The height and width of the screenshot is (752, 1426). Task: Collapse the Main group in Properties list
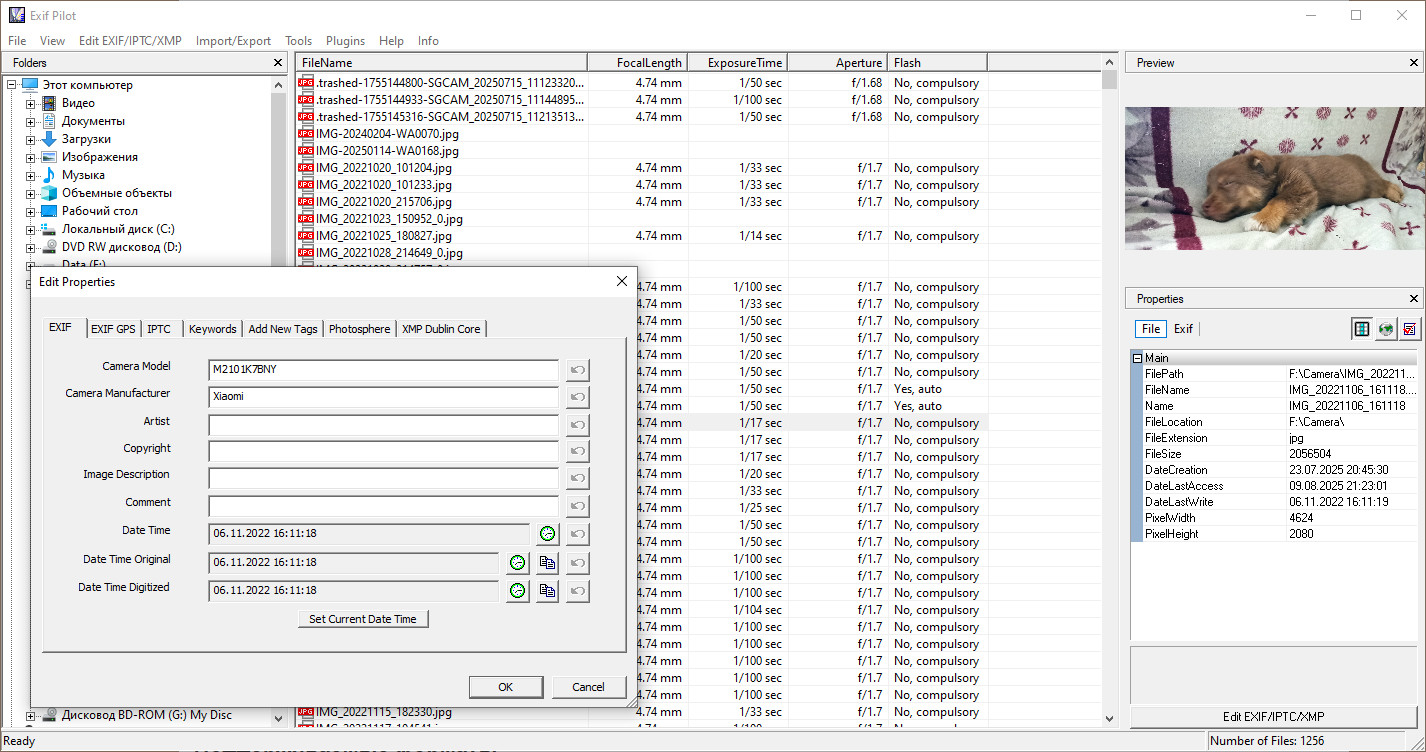point(1137,357)
